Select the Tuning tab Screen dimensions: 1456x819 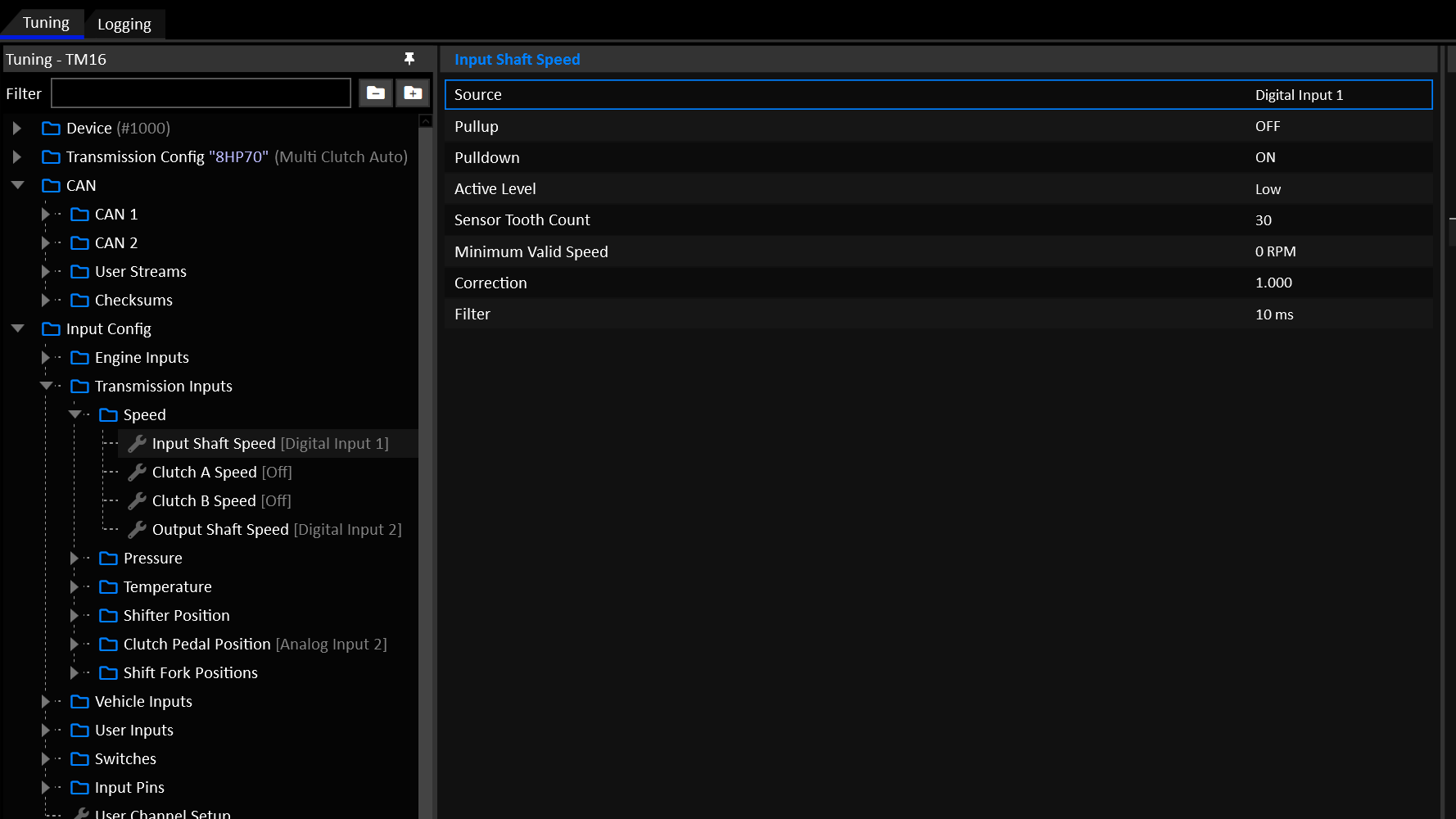46,23
